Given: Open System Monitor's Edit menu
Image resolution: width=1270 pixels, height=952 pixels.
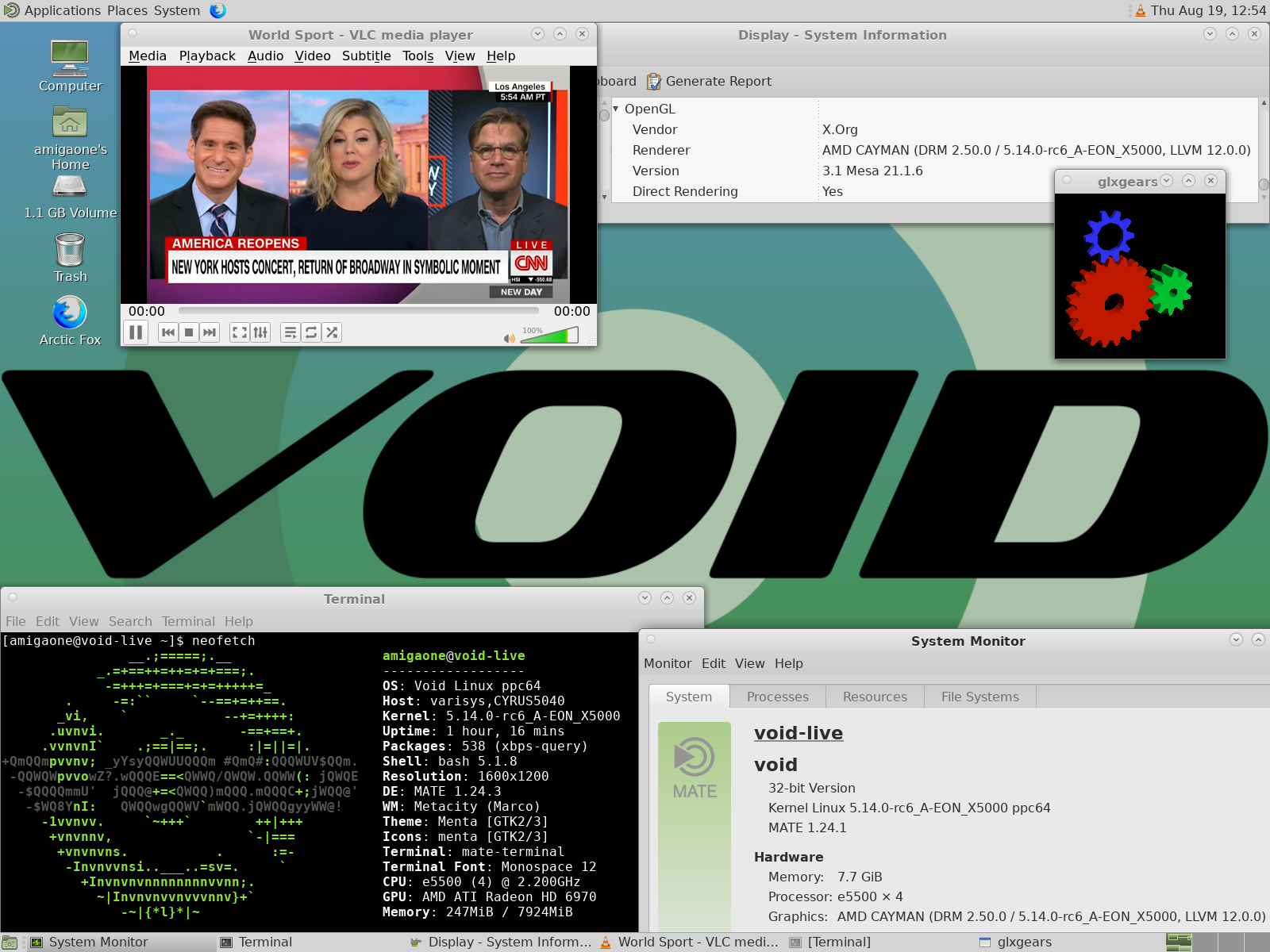Looking at the screenshot, I should tap(714, 663).
